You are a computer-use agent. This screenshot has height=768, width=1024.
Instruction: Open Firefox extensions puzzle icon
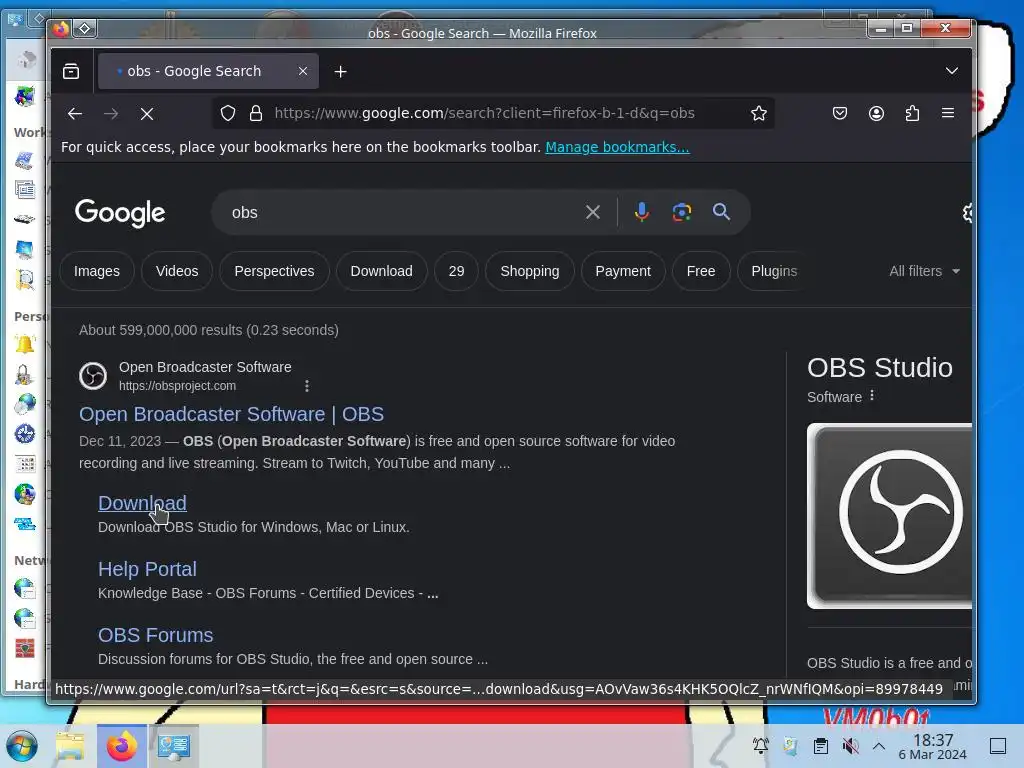click(x=912, y=113)
